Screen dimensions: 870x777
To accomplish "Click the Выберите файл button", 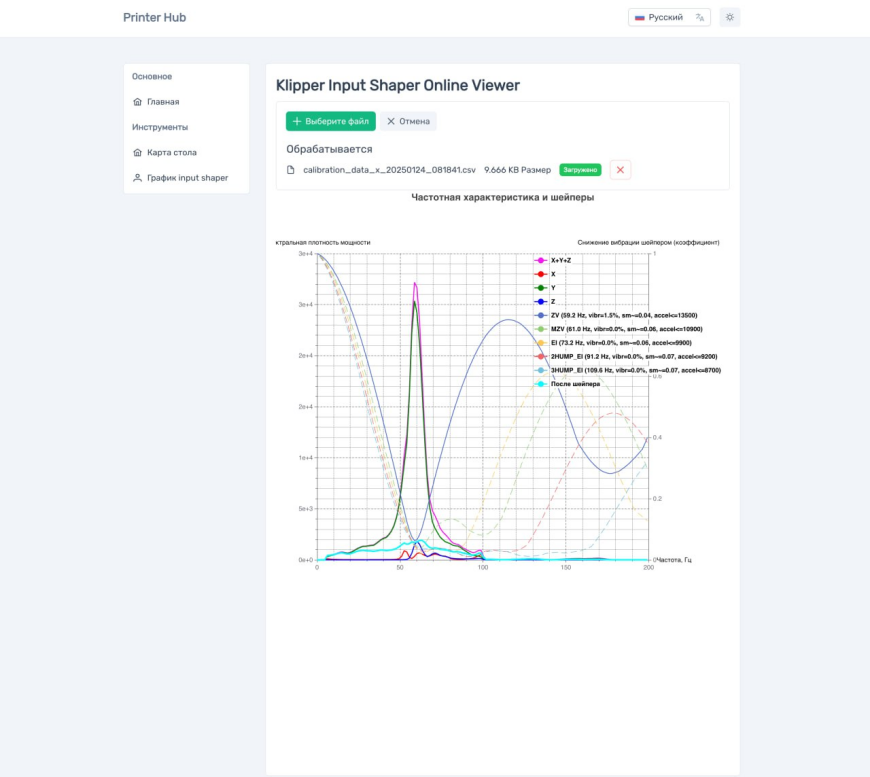I will click(331, 121).
